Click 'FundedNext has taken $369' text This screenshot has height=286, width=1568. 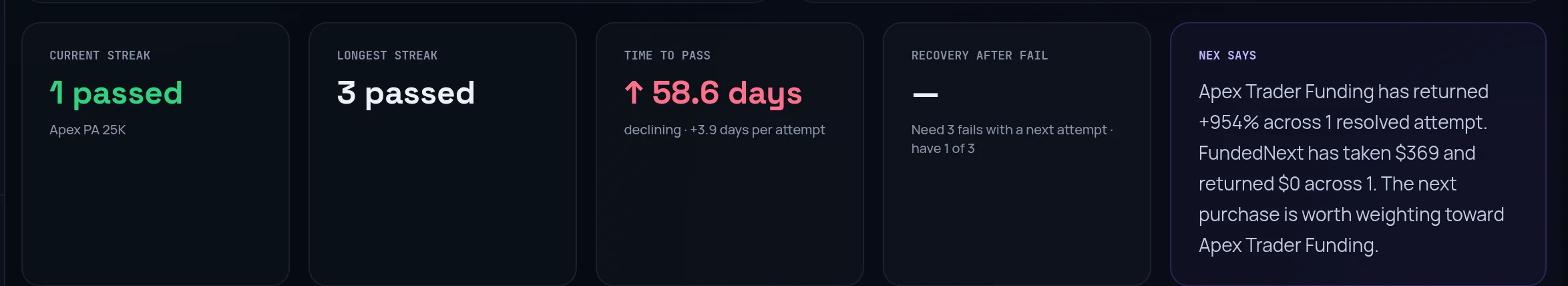(x=1319, y=153)
